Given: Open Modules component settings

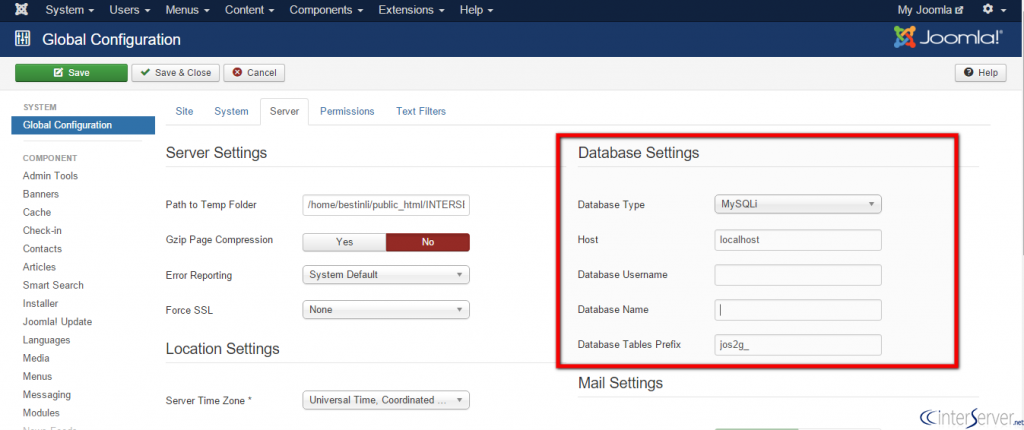Looking at the screenshot, I should coord(41,413).
